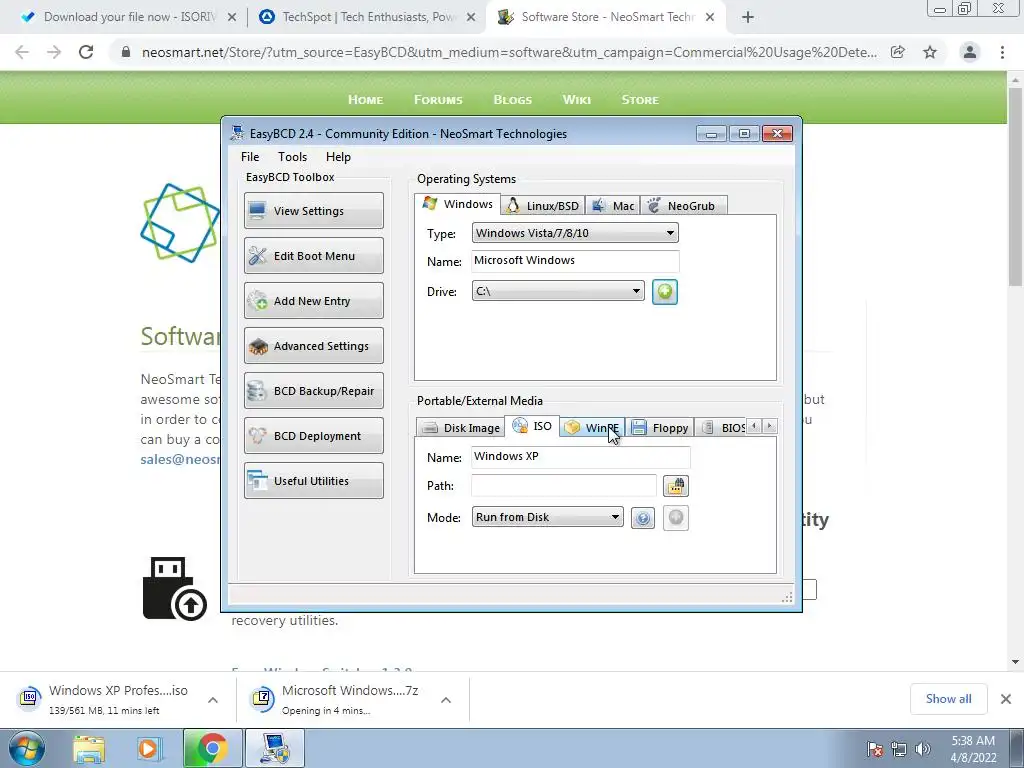The image size is (1024, 768).
Task: Open Windows Media Player from the taskbar
Action: coord(149,748)
